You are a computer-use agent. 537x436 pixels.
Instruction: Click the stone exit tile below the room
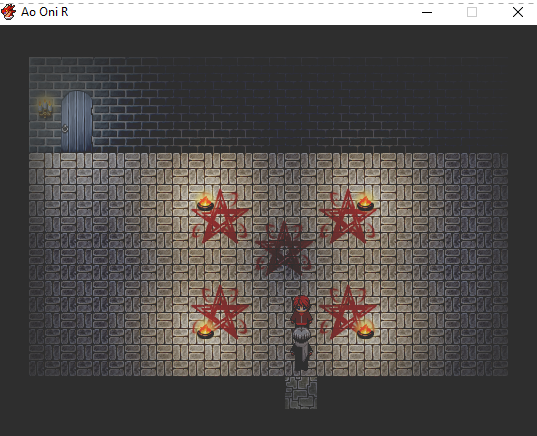click(x=301, y=393)
